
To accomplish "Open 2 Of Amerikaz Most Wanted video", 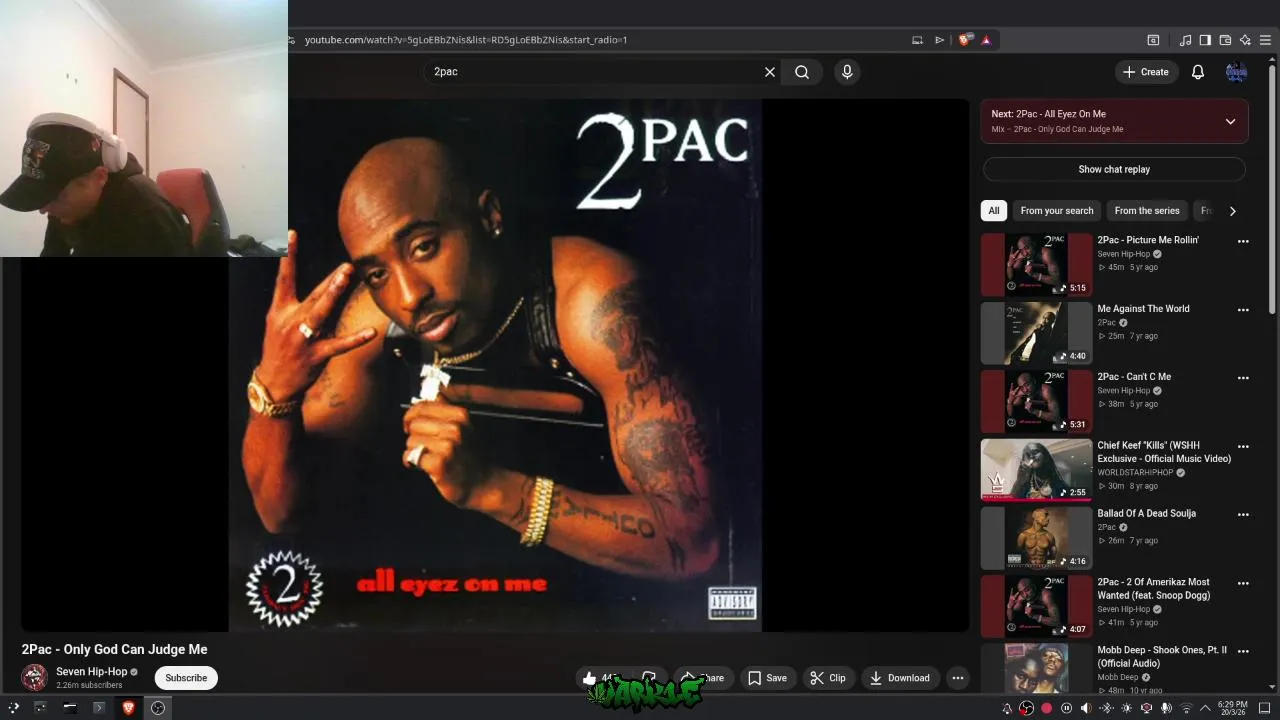I will [x=1036, y=606].
